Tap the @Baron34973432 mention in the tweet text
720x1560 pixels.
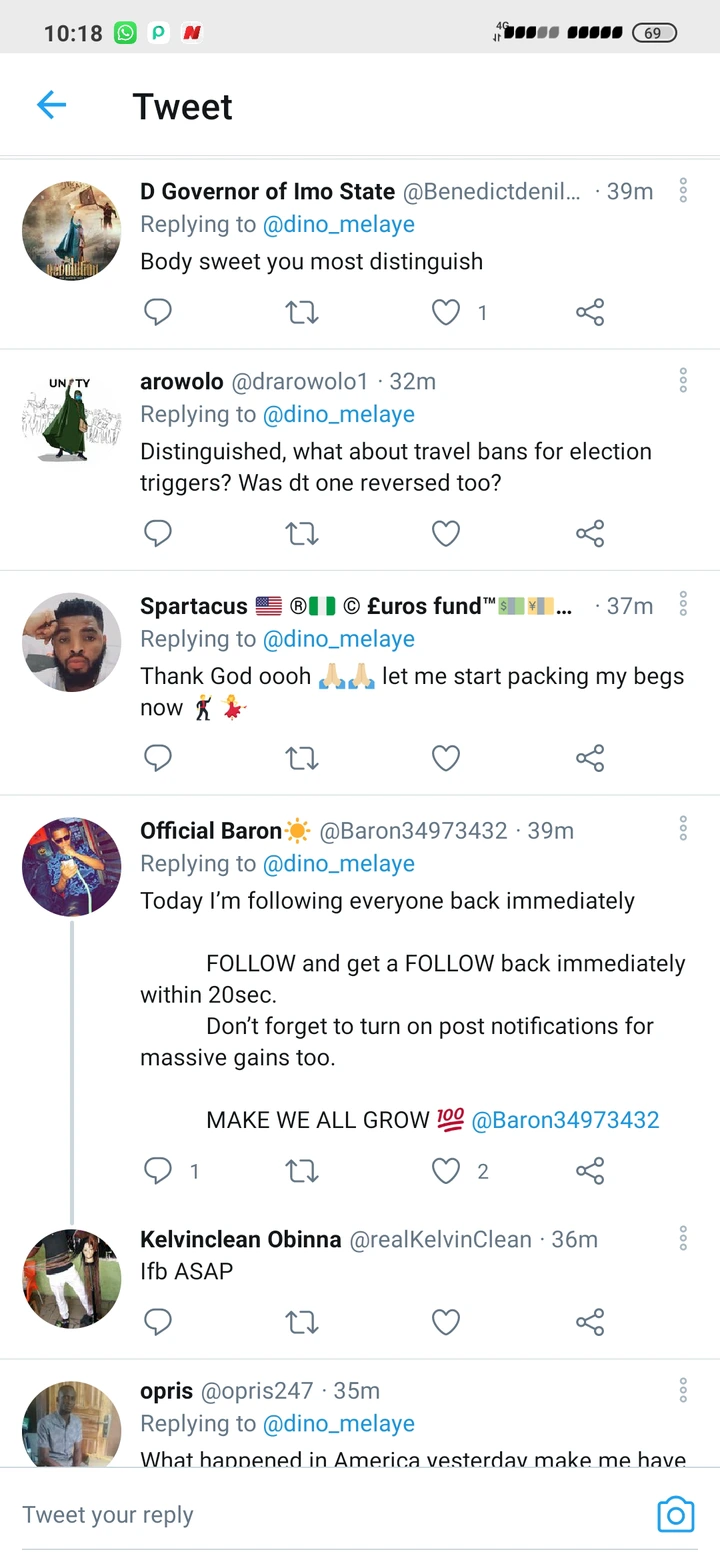pyautogui.click(x=565, y=1120)
